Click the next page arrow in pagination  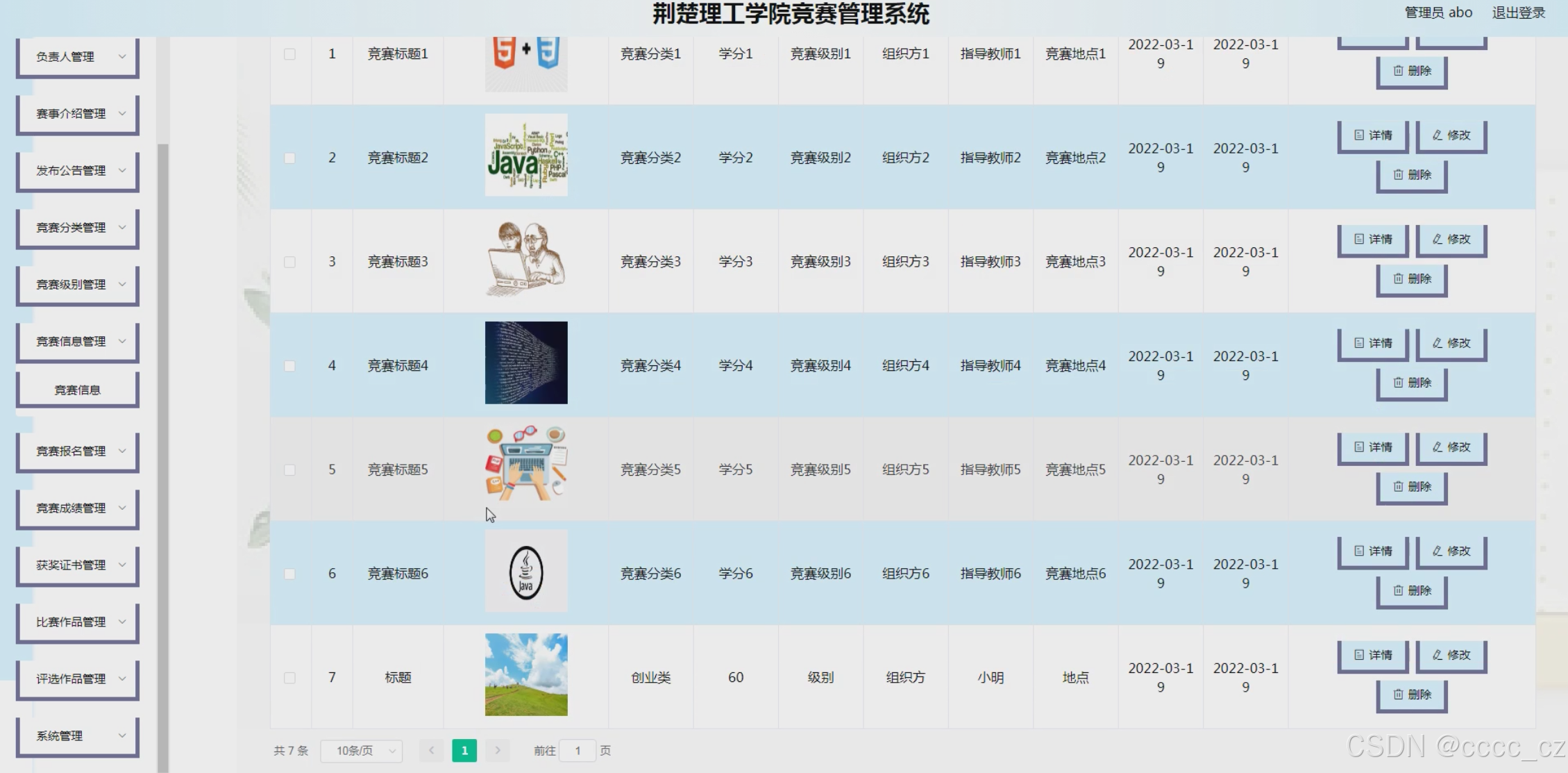coord(497,750)
